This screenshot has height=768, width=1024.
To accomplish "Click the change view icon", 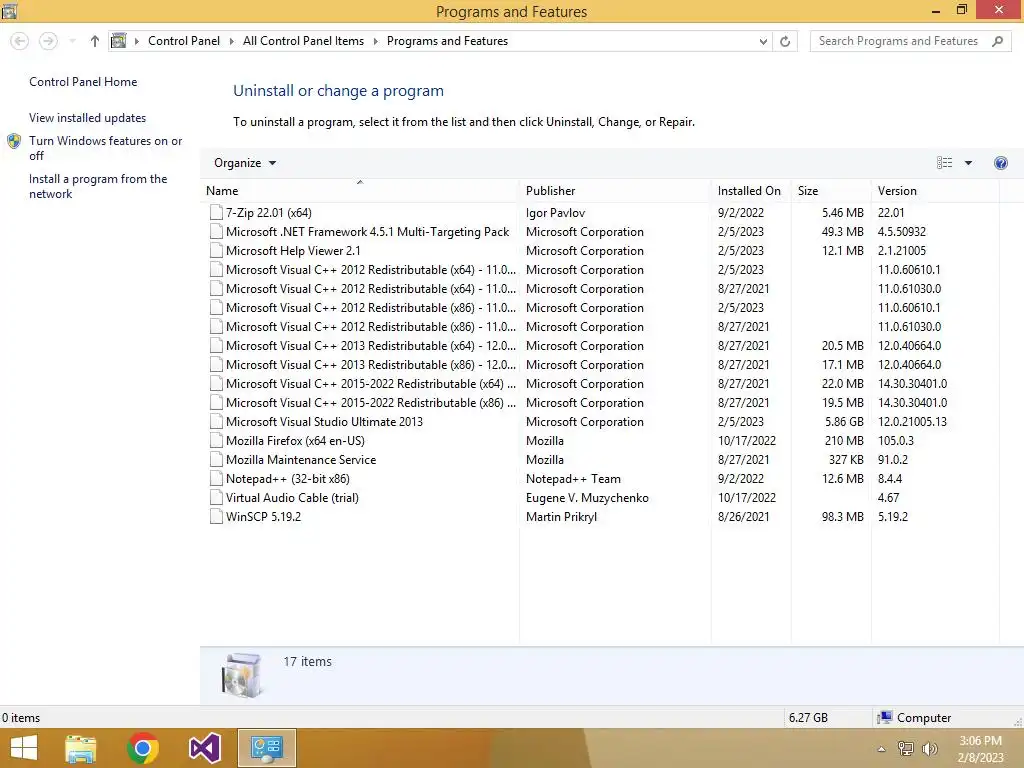I will click(944, 163).
